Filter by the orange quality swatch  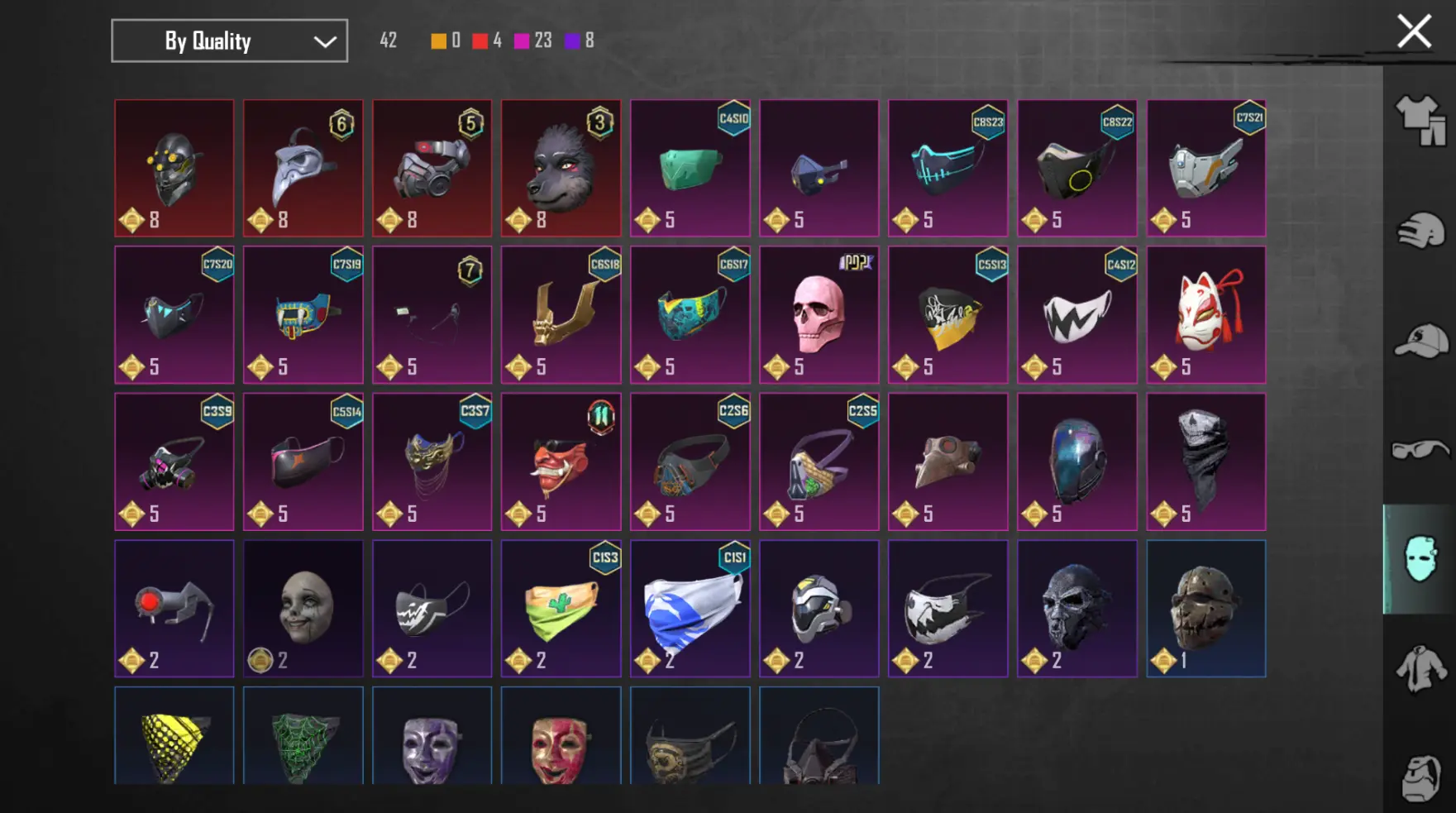[x=438, y=41]
